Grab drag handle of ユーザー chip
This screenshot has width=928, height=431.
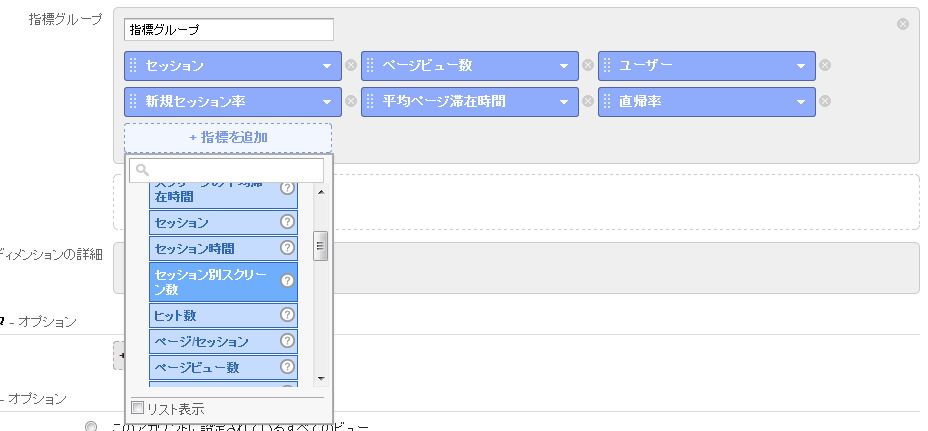coord(606,65)
